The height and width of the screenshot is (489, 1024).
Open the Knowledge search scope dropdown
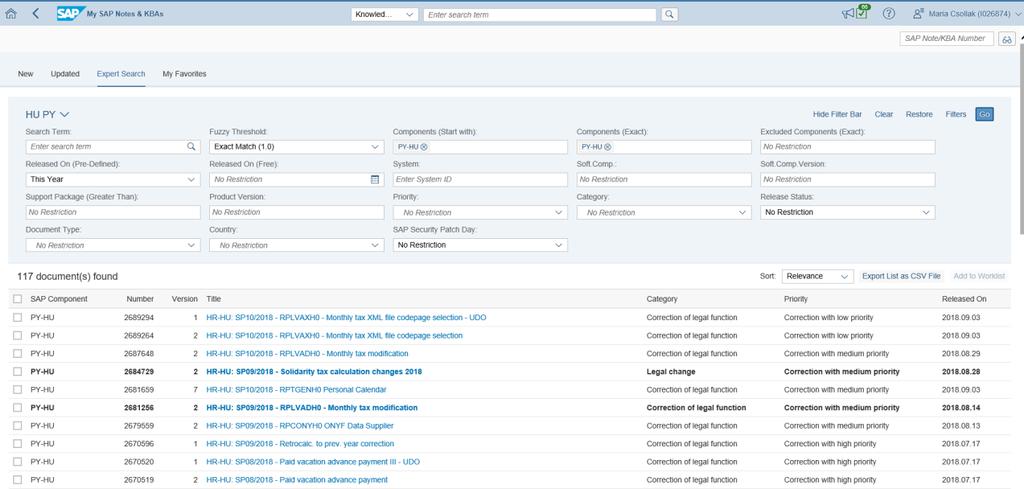(384, 14)
